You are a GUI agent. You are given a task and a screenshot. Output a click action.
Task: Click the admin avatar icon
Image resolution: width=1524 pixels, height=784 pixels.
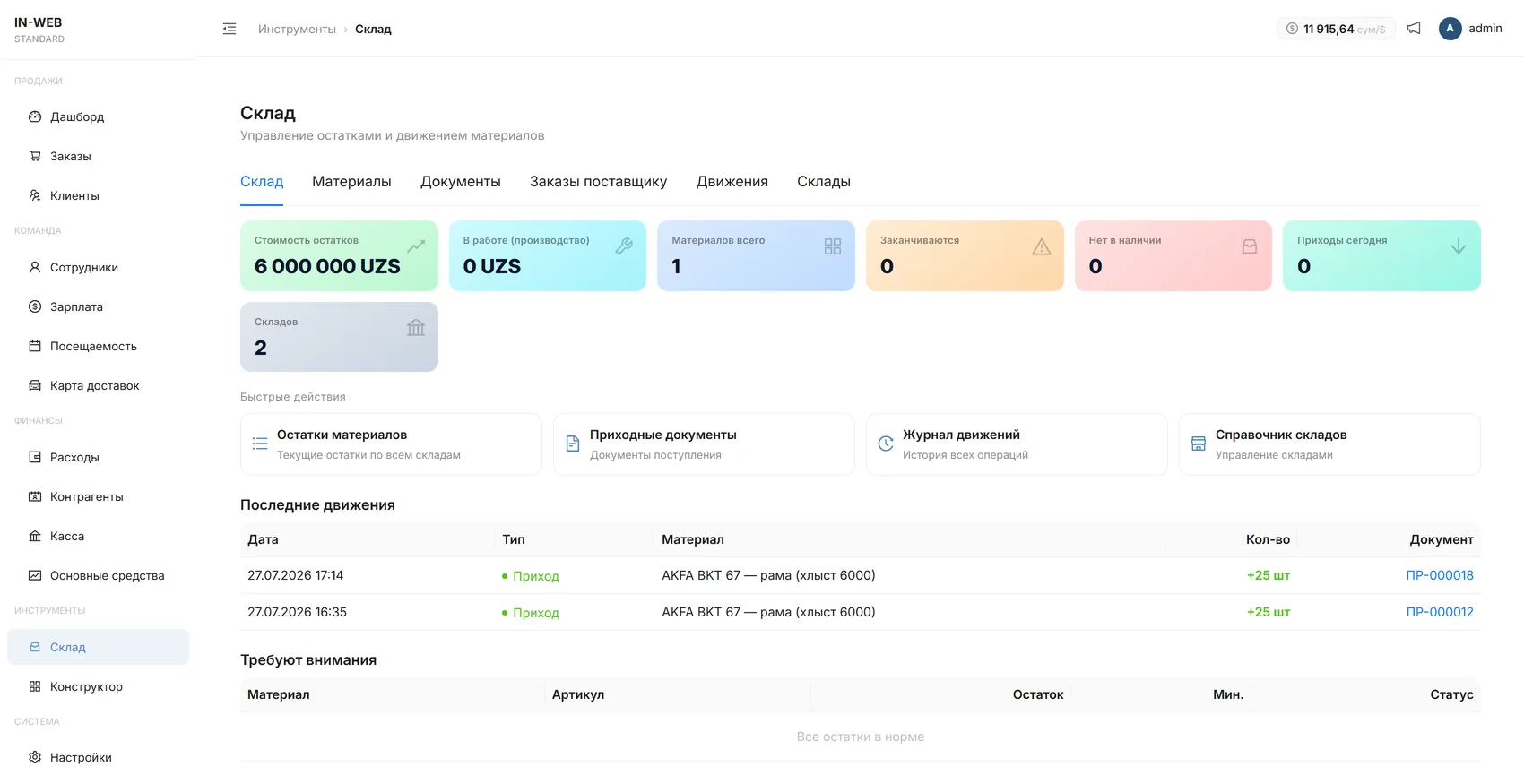click(1450, 29)
